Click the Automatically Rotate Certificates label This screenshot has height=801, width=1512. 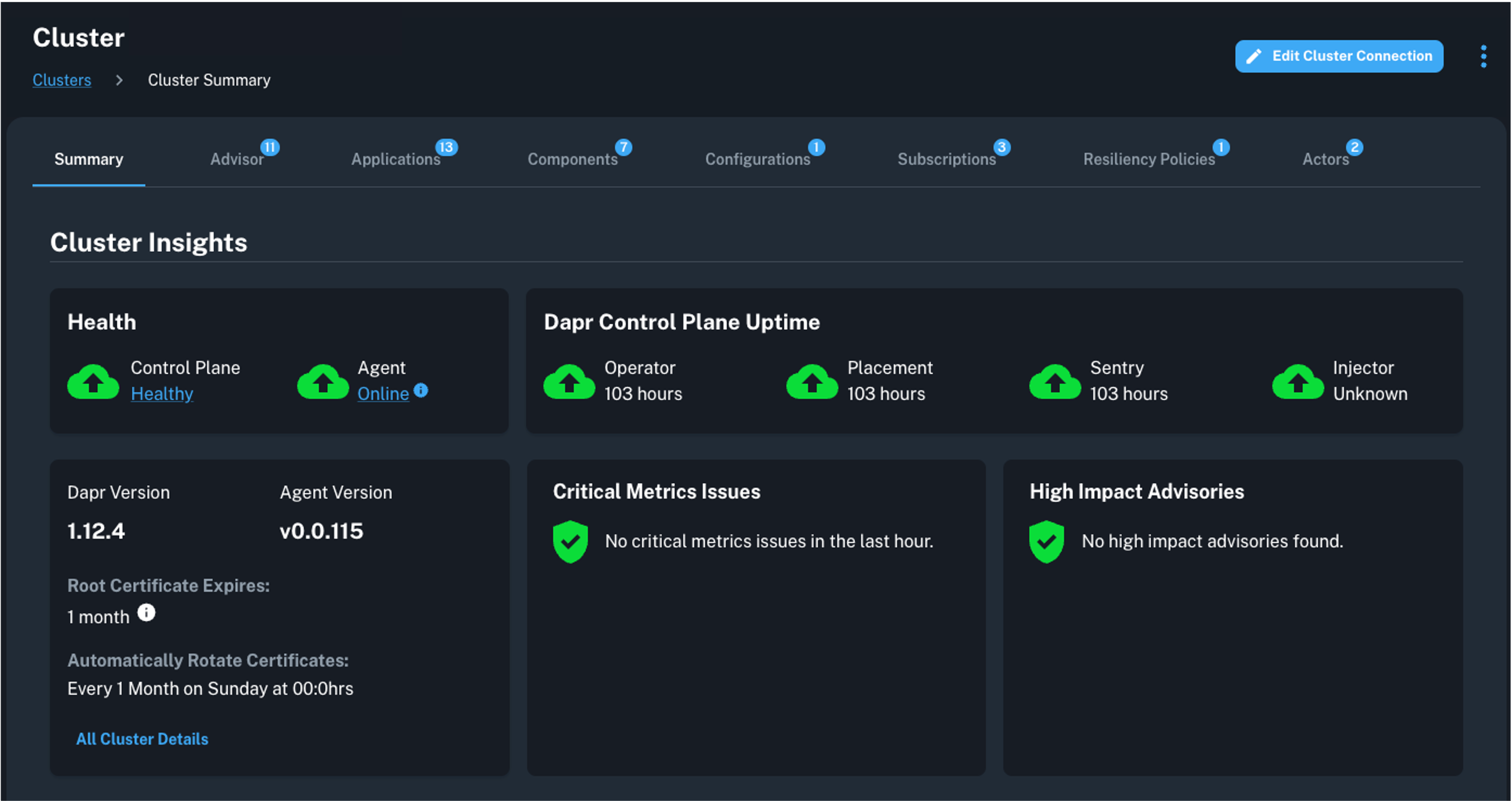click(208, 660)
